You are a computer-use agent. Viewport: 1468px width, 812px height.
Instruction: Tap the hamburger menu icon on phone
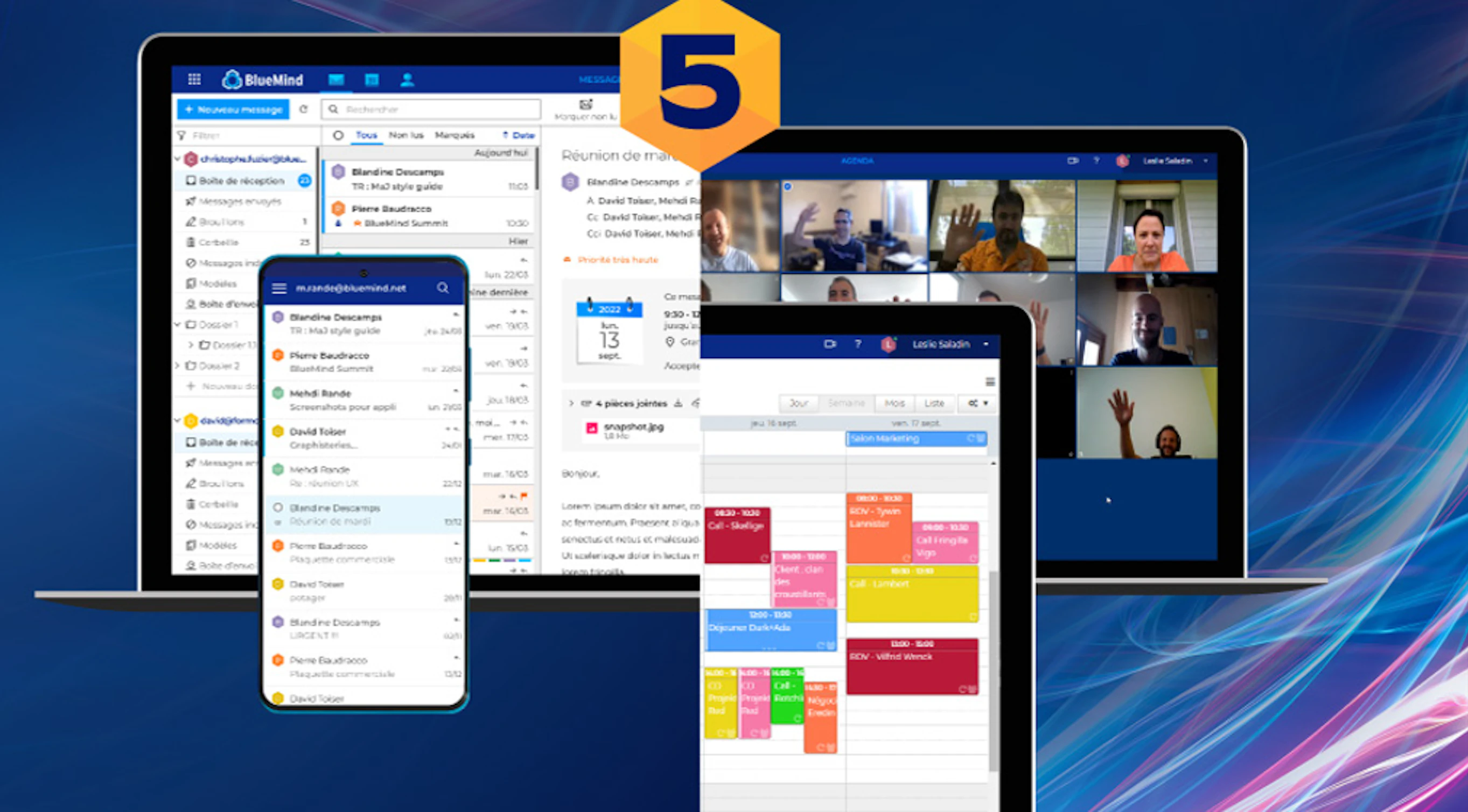click(x=279, y=288)
